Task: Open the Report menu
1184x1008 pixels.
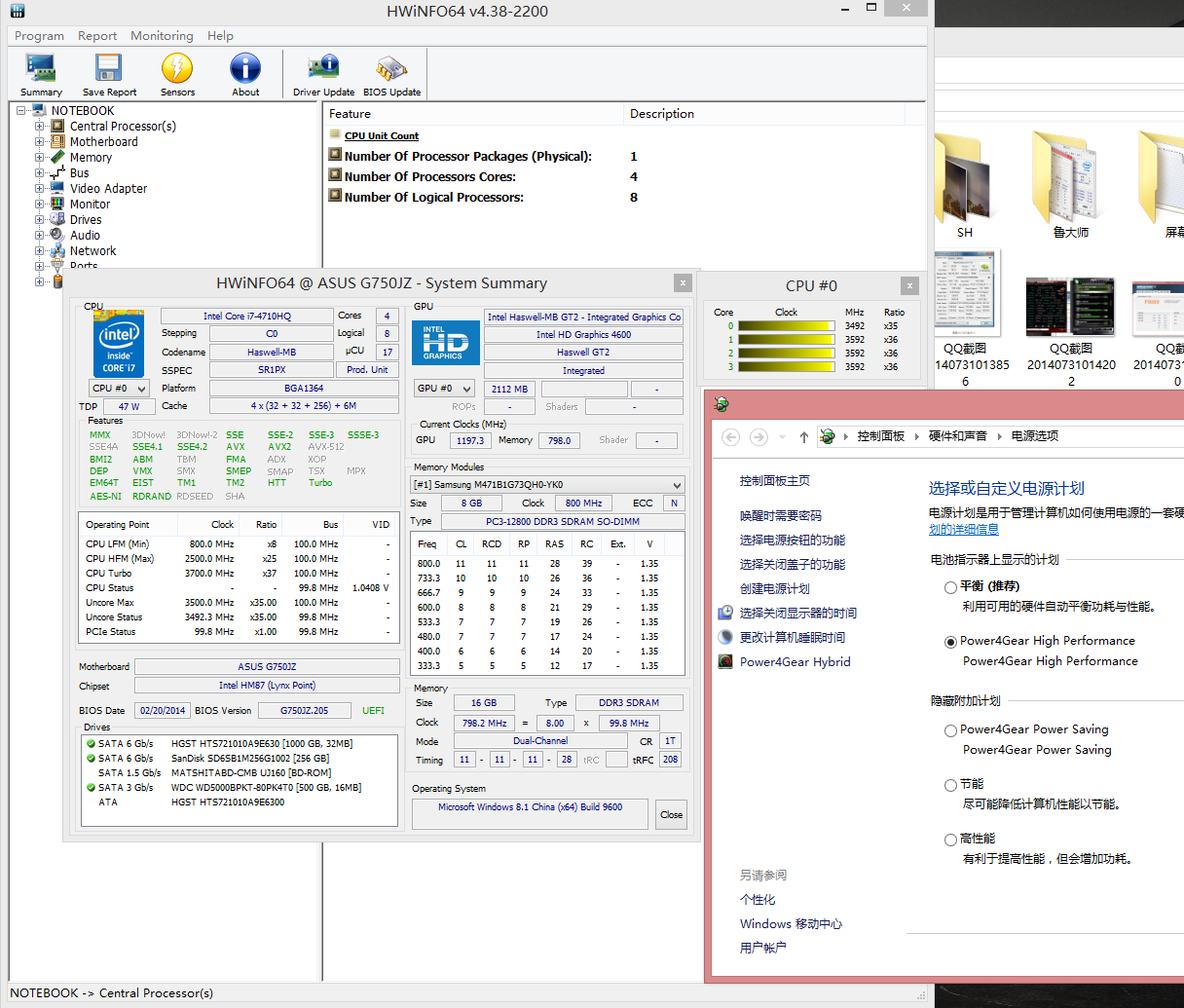Action: click(x=97, y=36)
